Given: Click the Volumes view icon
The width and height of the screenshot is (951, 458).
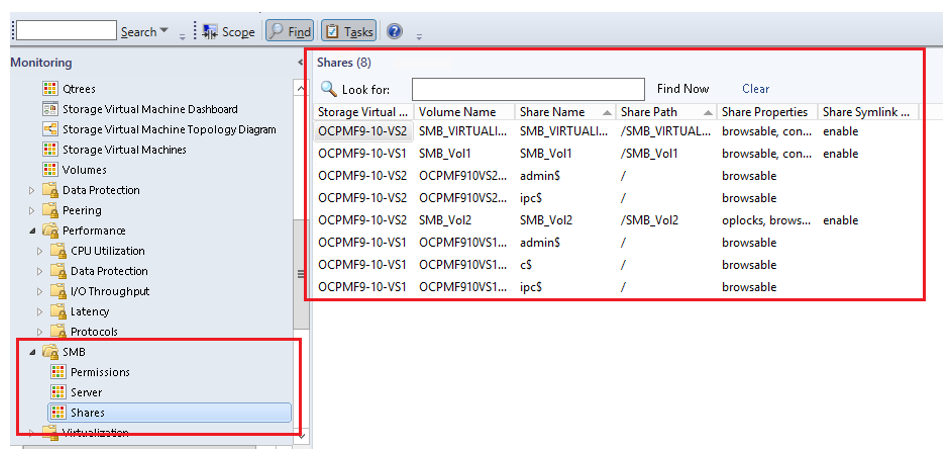Looking at the screenshot, I should pyautogui.click(x=50, y=170).
